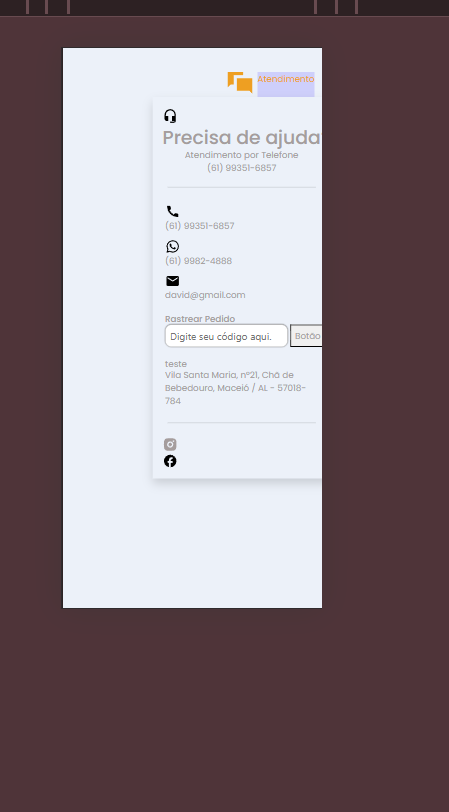Open the Instagram icon

coord(170,444)
